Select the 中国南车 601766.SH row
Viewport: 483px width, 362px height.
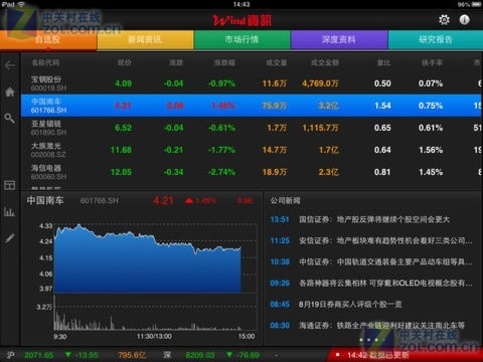point(252,105)
